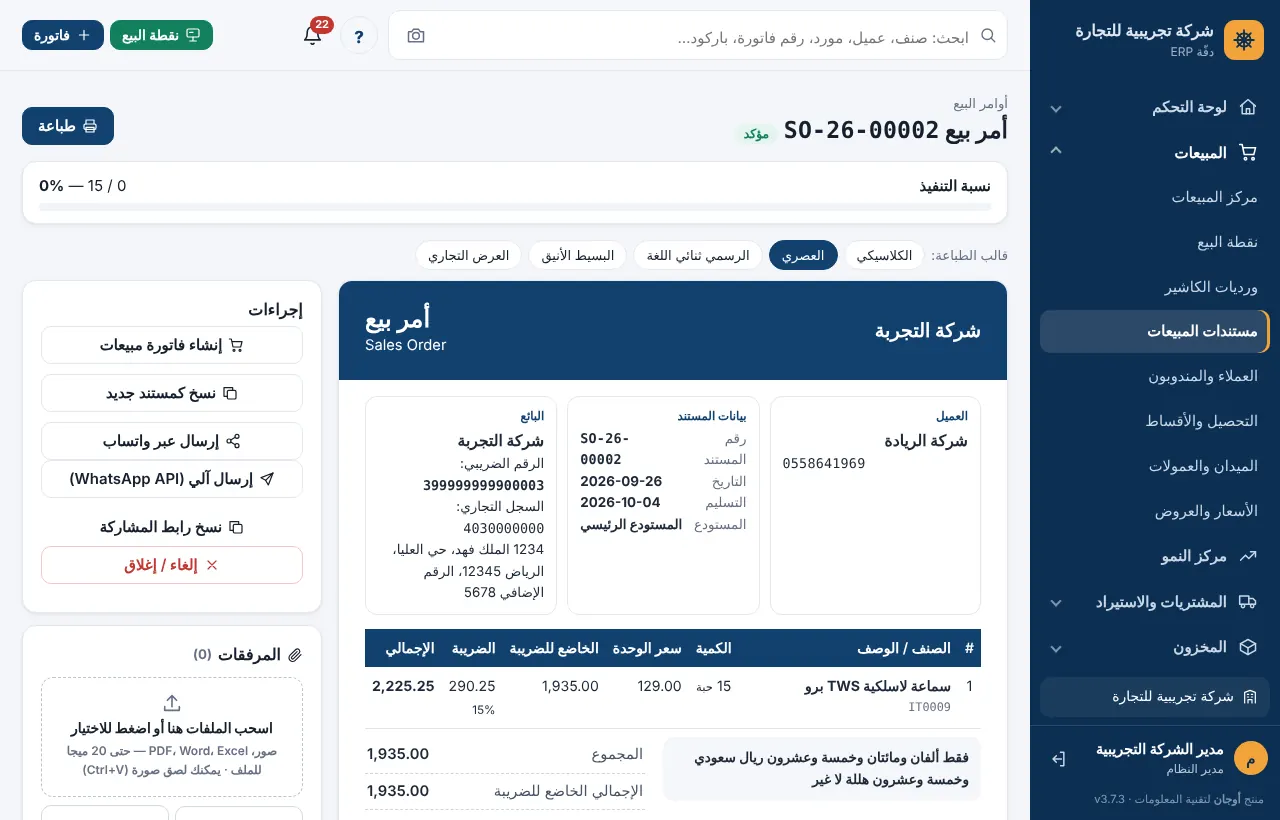
Task: Click the red إلغاء / إغلاق button
Action: click(x=172, y=565)
